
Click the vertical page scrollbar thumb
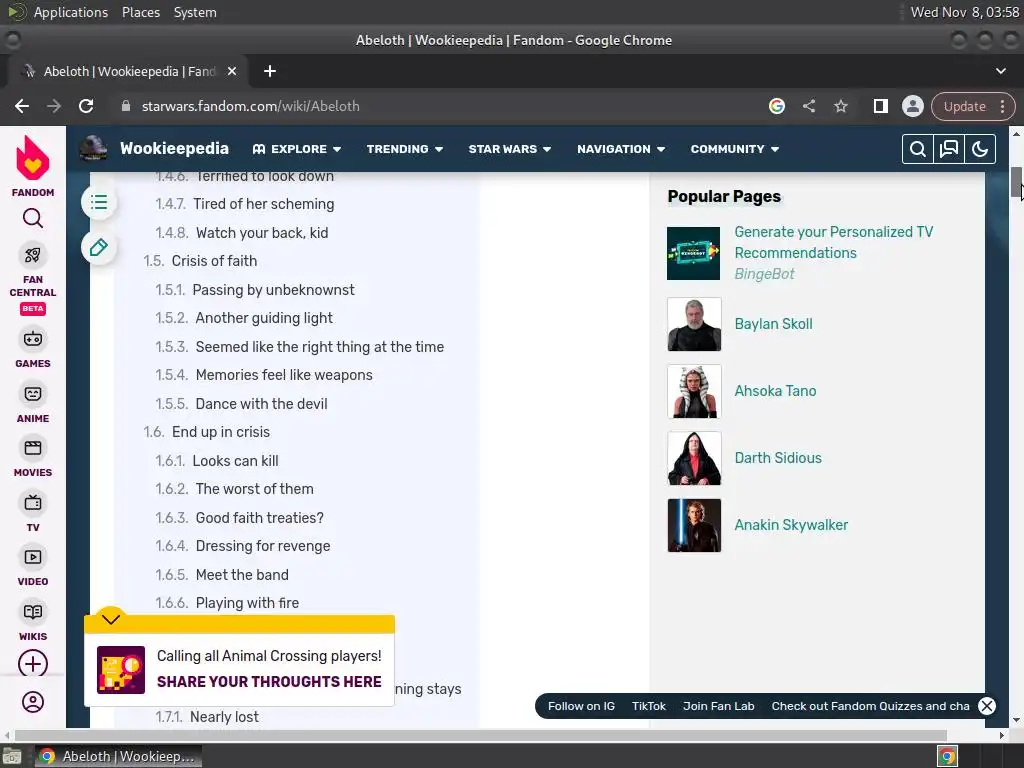coord(1017,182)
